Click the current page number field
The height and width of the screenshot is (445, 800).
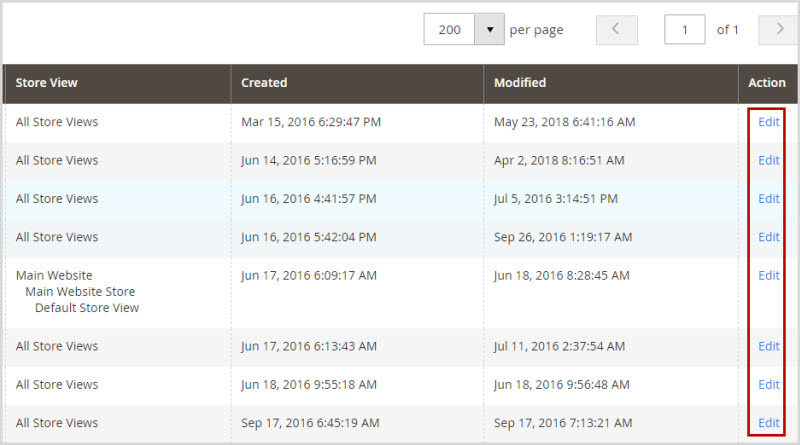[x=685, y=30]
